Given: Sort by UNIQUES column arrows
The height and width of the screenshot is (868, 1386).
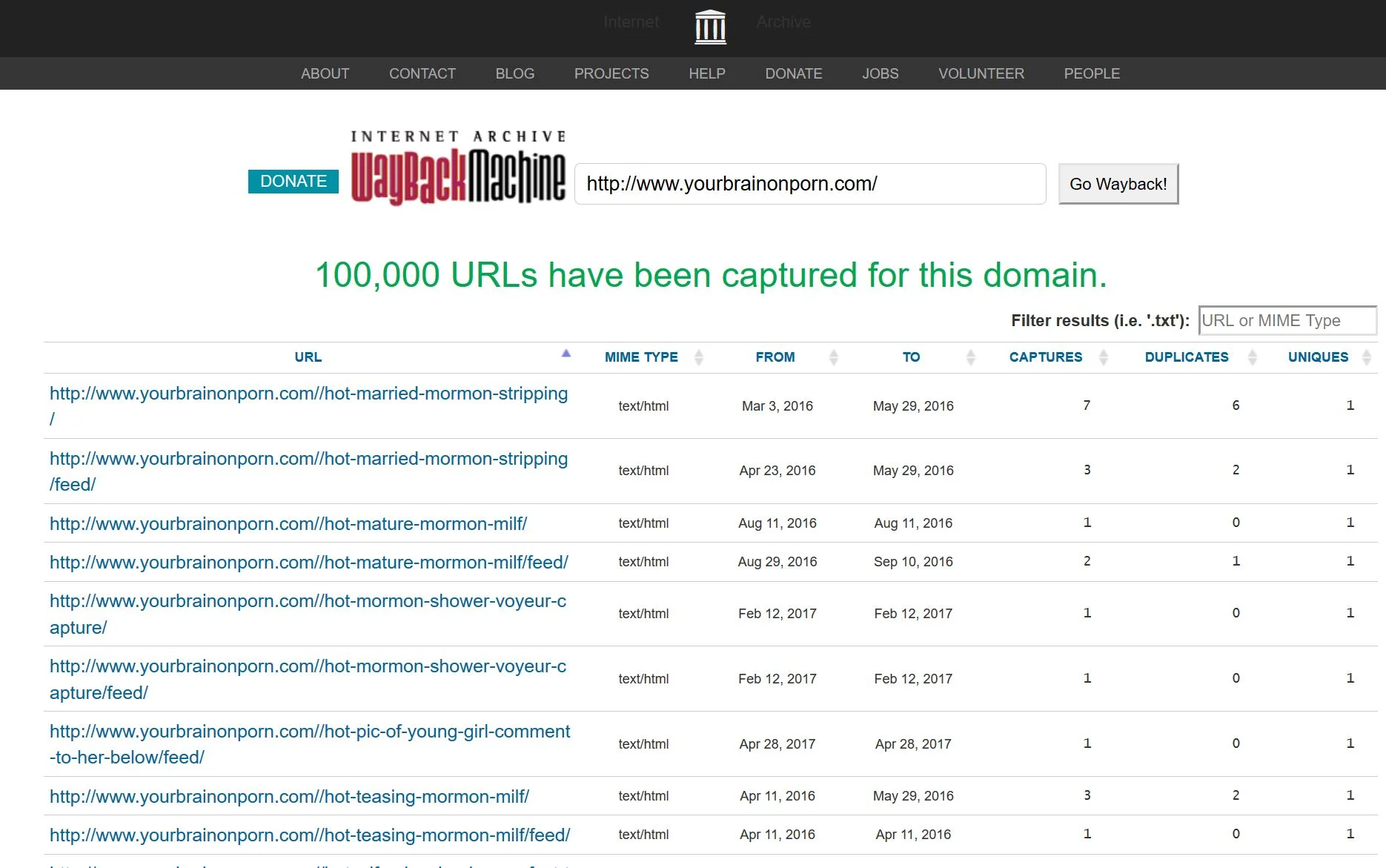Looking at the screenshot, I should point(1366,357).
